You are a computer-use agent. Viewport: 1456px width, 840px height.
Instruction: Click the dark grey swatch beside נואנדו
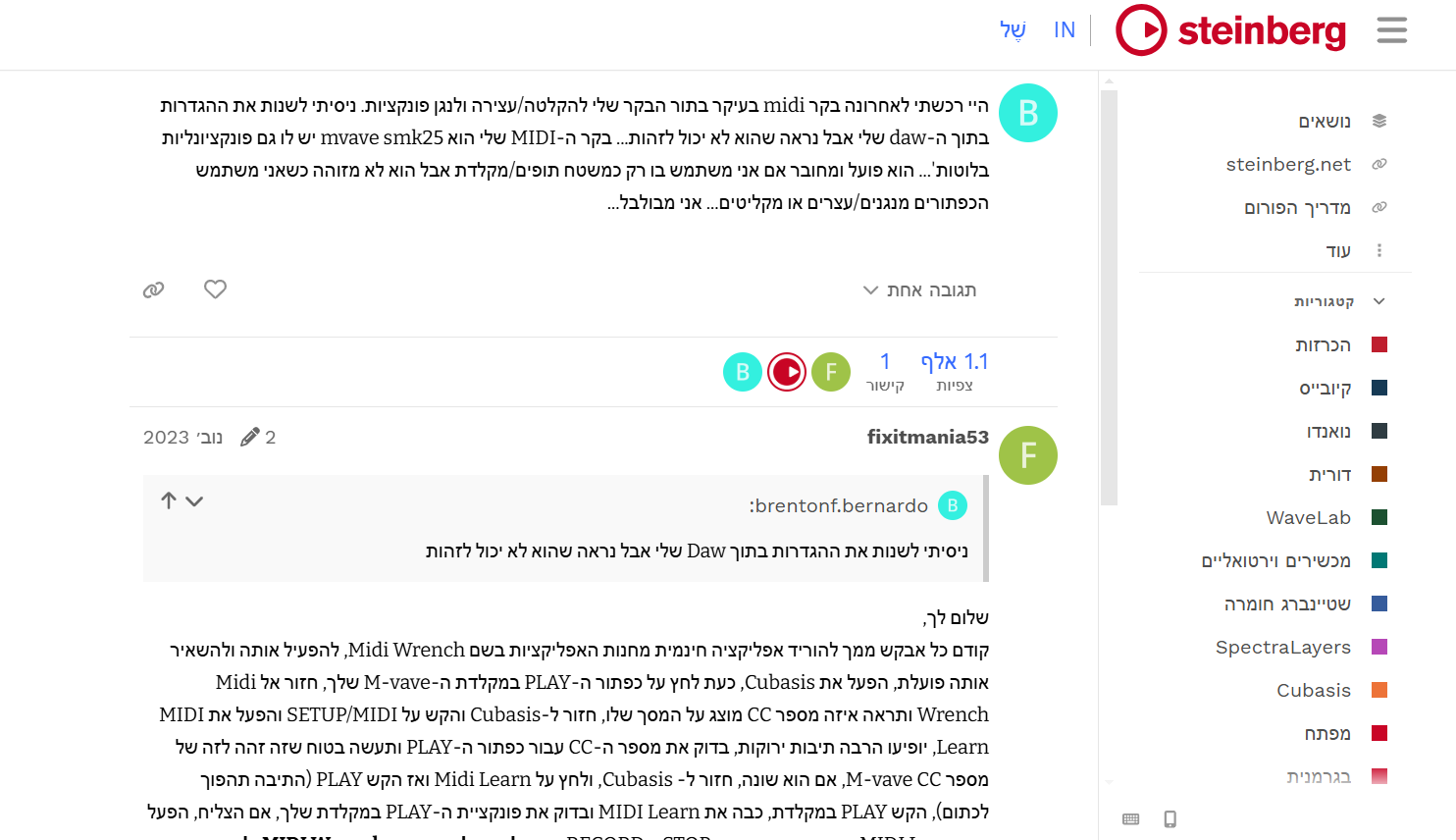pos(1379,432)
